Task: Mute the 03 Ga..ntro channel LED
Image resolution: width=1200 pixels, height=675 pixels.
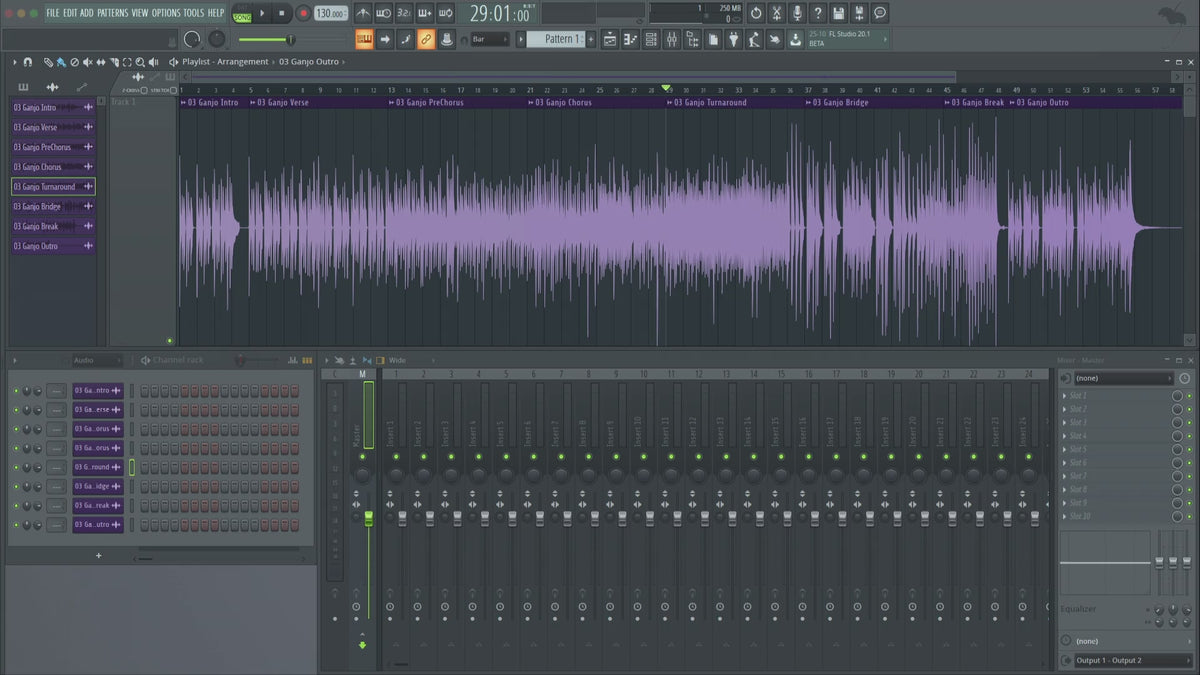Action: (x=16, y=390)
